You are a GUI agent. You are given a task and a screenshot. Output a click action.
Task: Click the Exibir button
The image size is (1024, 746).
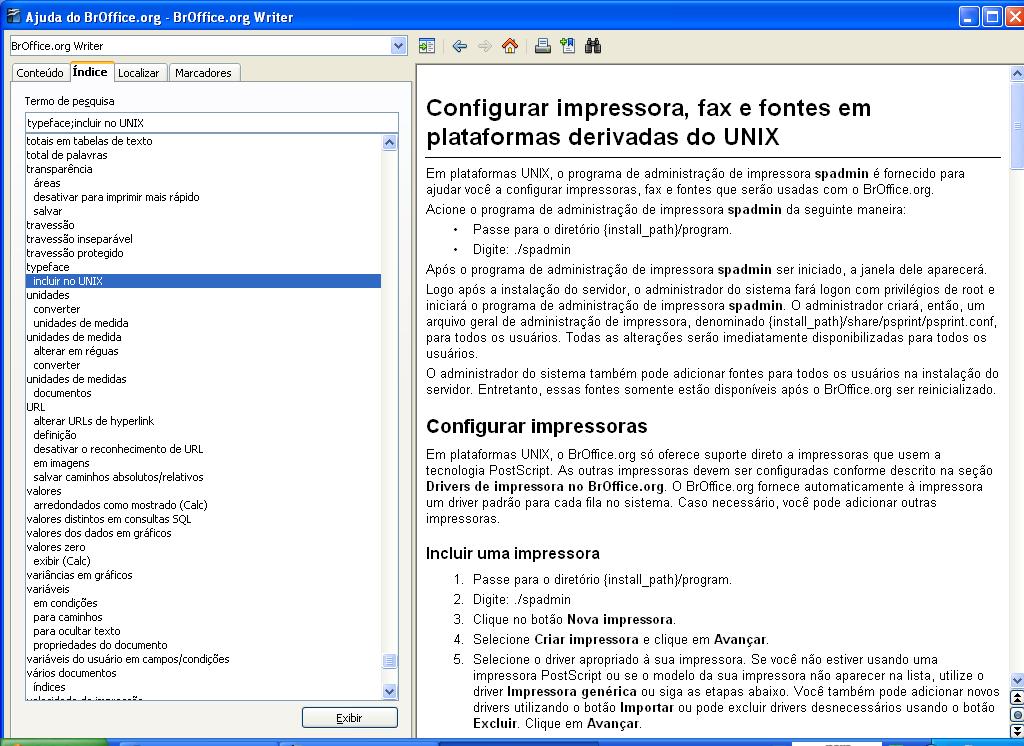(349, 718)
